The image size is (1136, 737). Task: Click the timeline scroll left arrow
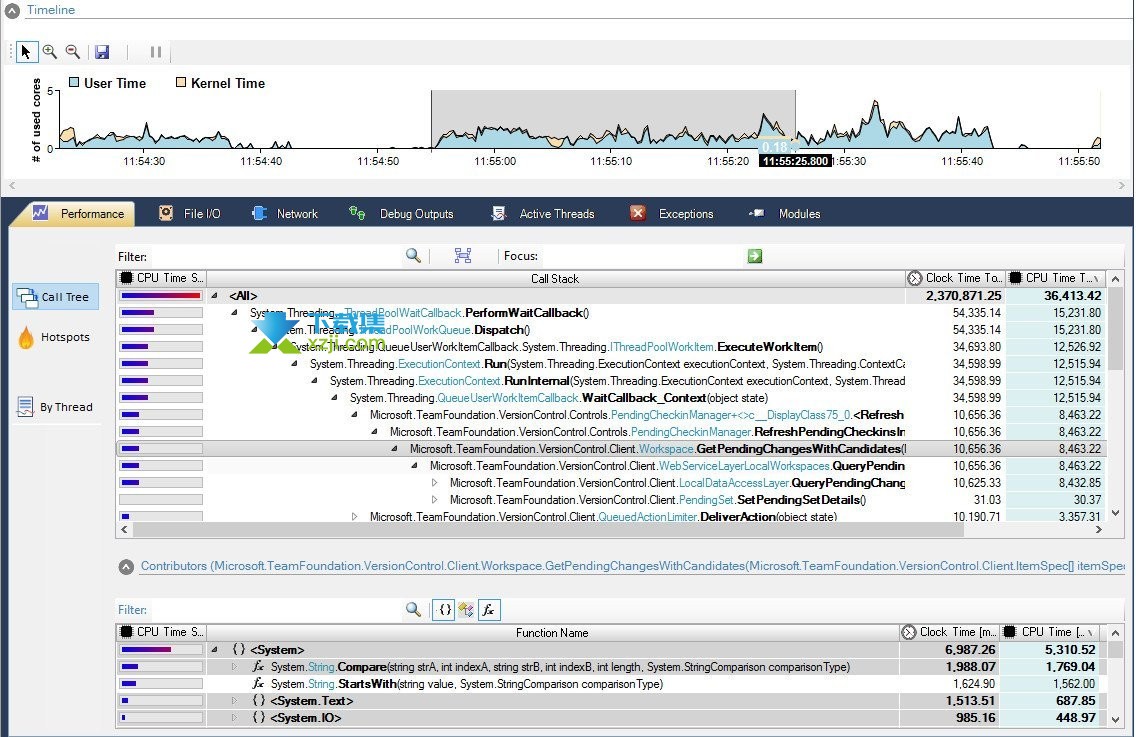tap(12, 186)
